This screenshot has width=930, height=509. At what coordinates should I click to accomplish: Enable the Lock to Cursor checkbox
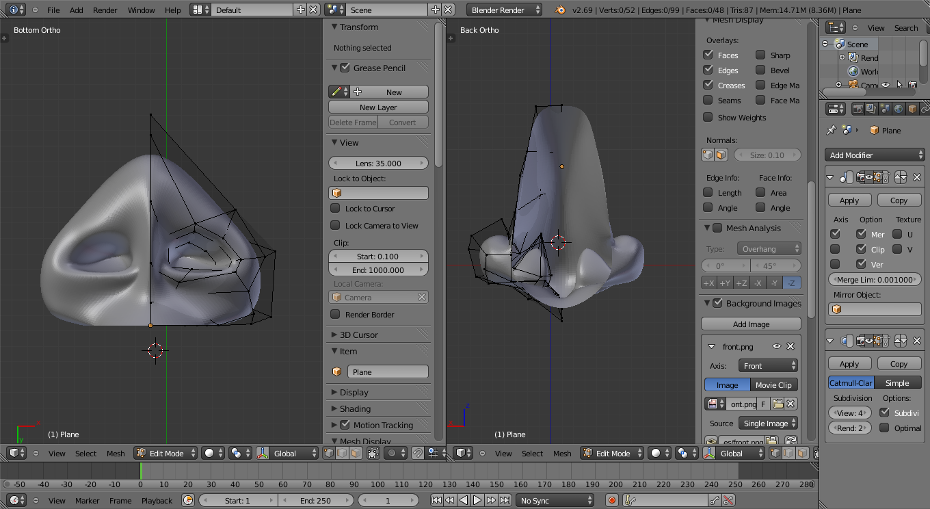click(x=335, y=208)
